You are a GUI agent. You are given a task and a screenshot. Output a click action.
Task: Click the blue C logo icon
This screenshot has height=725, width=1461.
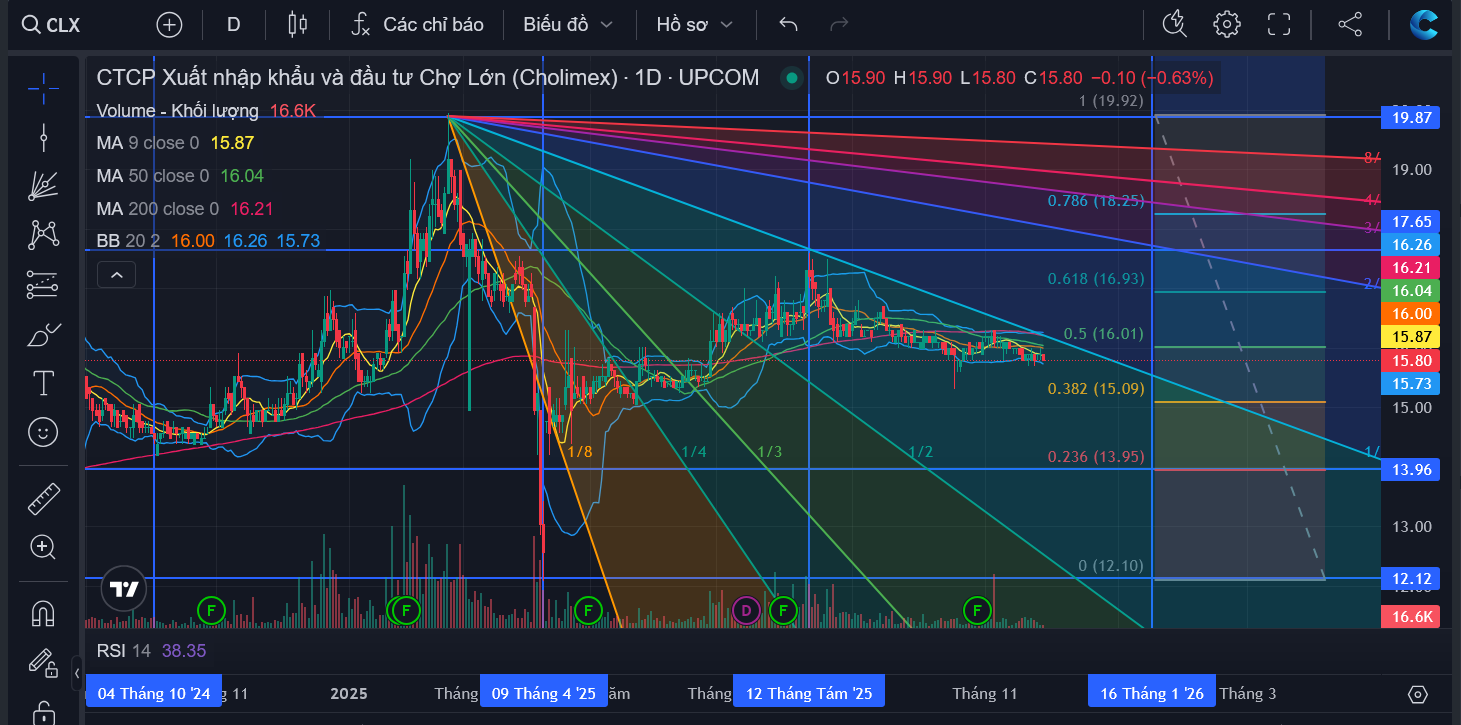click(1424, 24)
